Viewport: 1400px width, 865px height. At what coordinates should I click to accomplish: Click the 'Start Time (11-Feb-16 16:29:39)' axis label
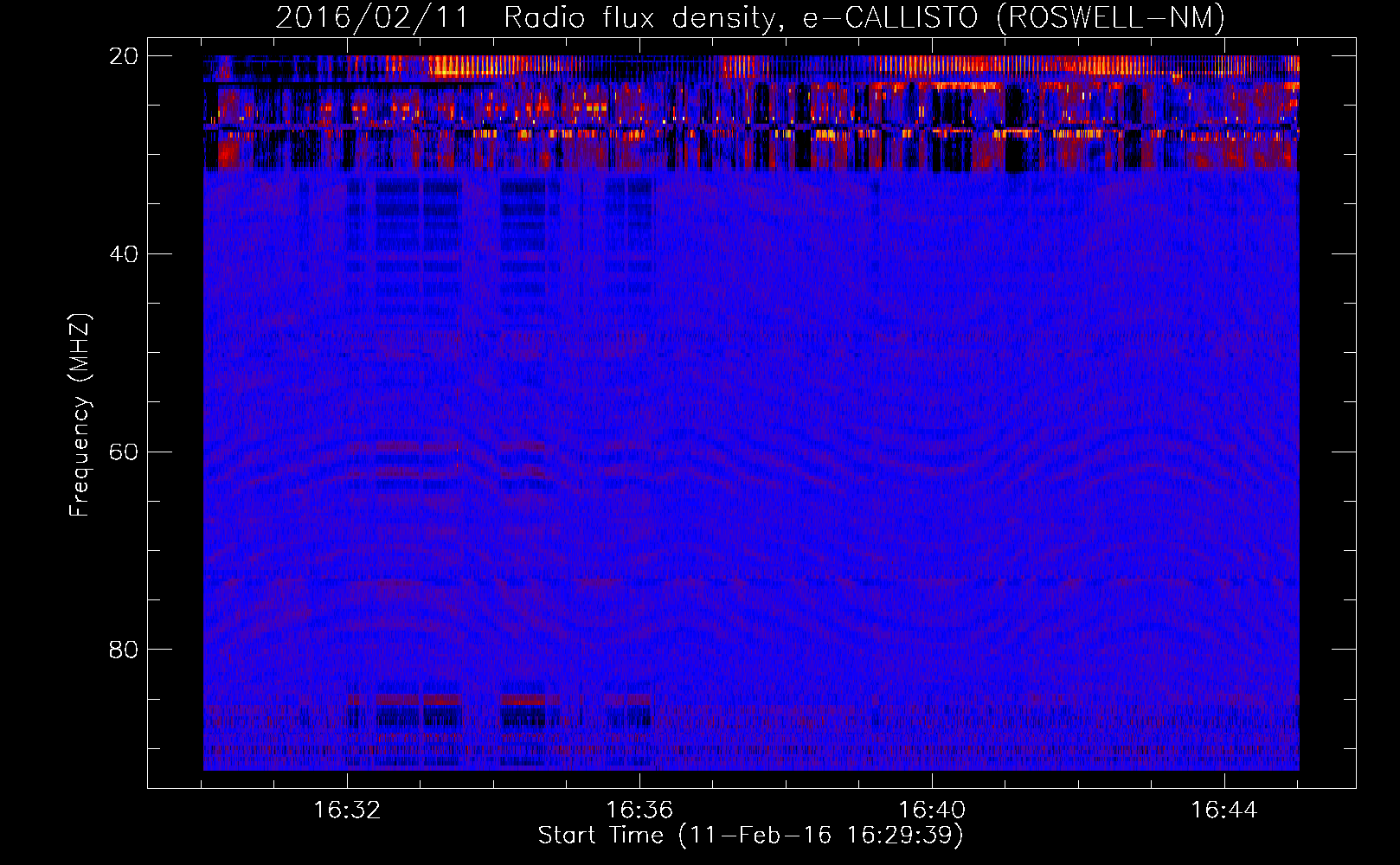(750, 836)
